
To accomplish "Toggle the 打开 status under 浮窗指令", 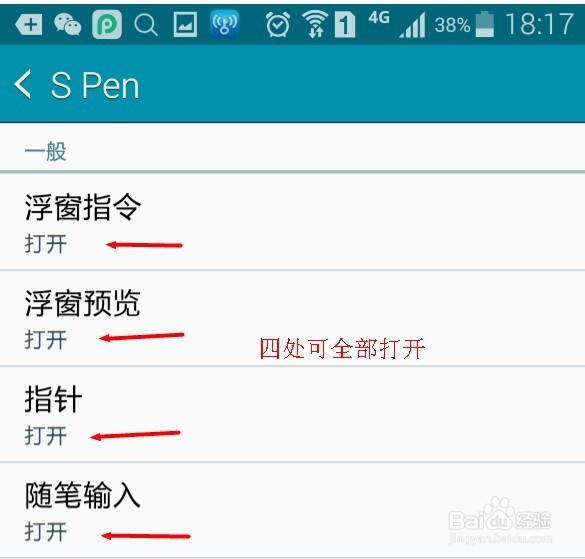I will click(46, 244).
